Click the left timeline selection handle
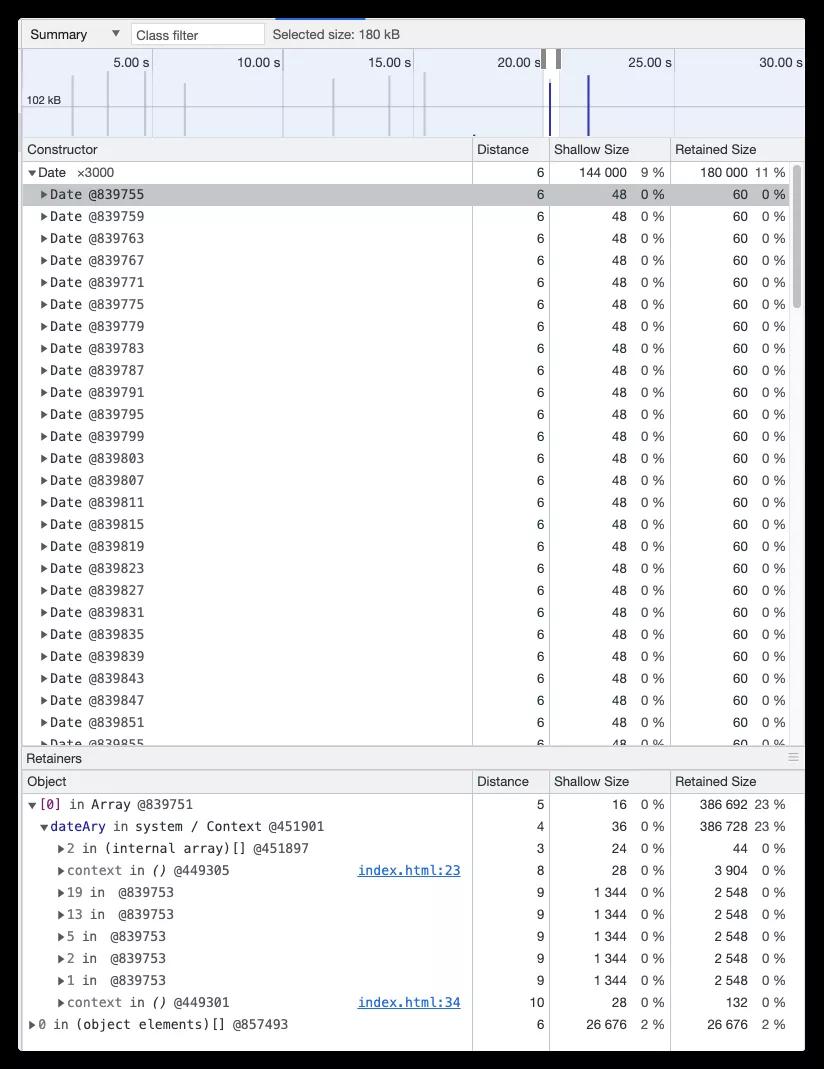The height and width of the screenshot is (1069, 824). click(544, 59)
